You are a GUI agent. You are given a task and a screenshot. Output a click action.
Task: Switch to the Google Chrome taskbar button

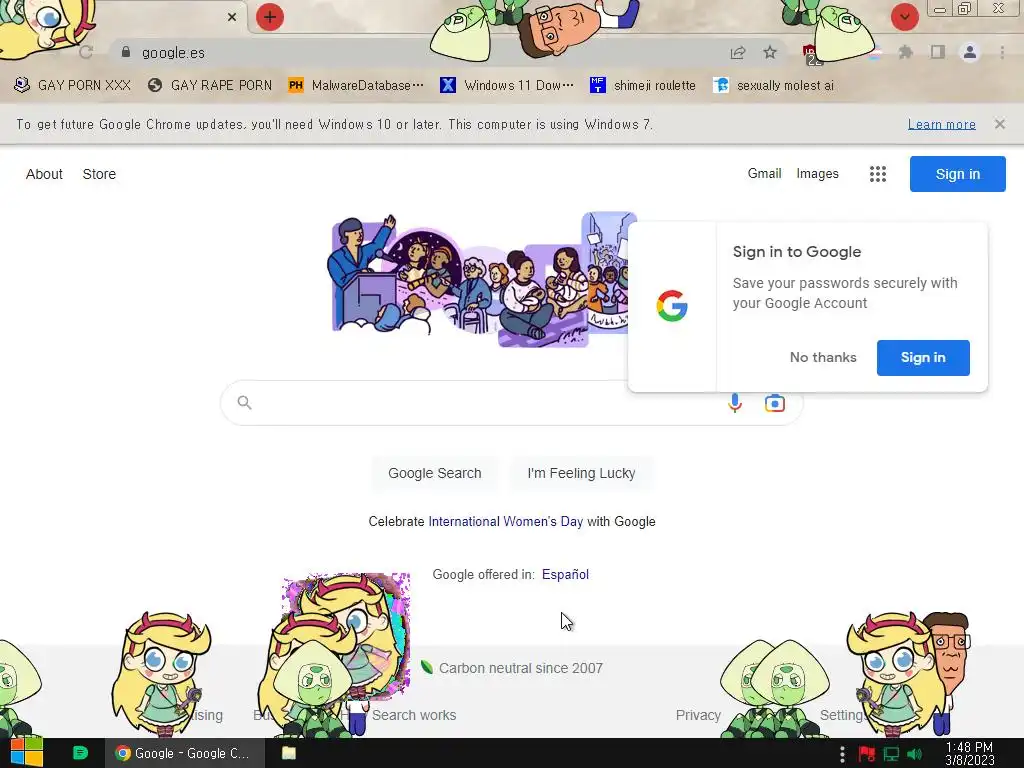tap(185, 753)
